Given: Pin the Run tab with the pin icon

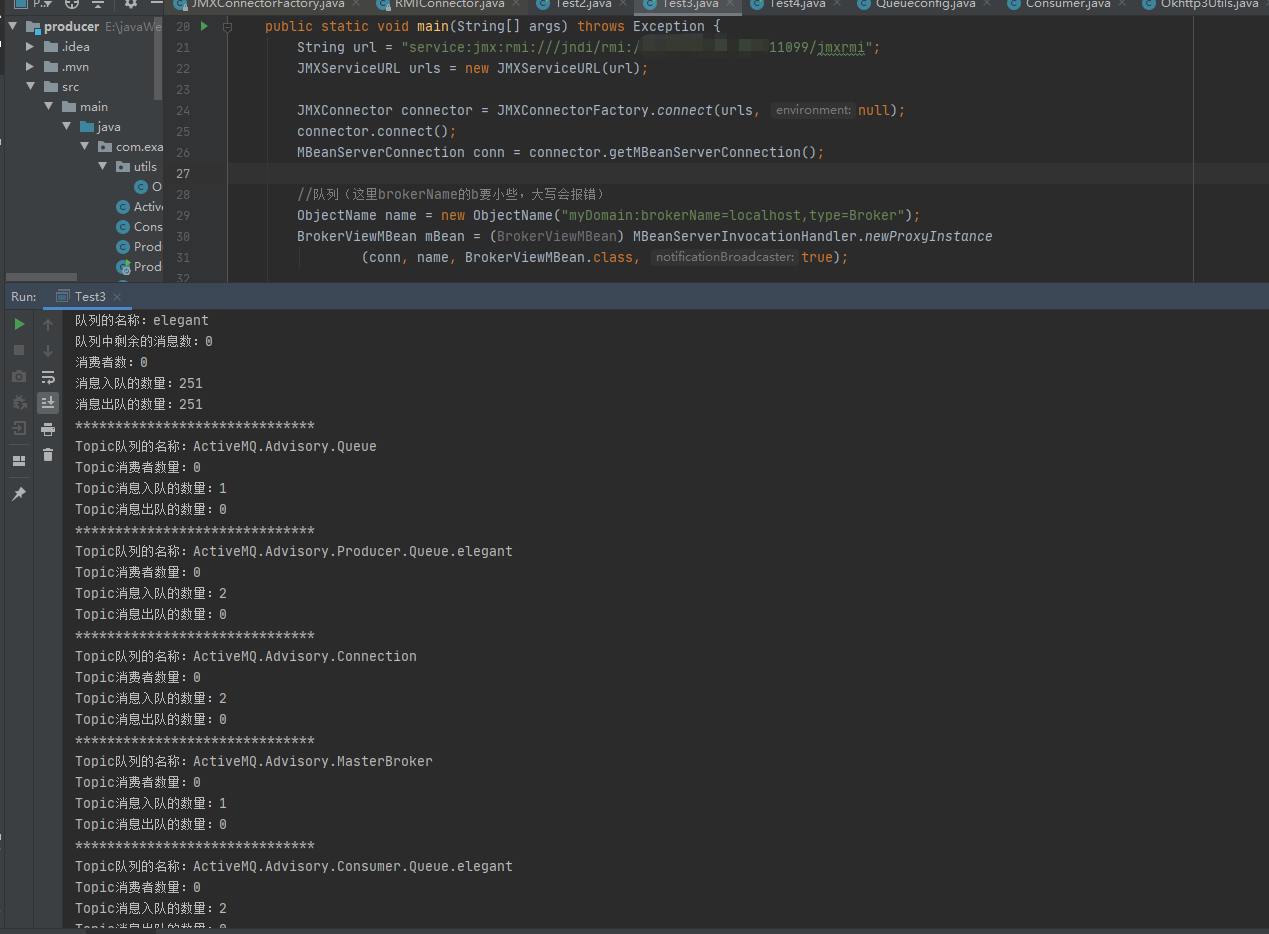Looking at the screenshot, I should coord(19,494).
